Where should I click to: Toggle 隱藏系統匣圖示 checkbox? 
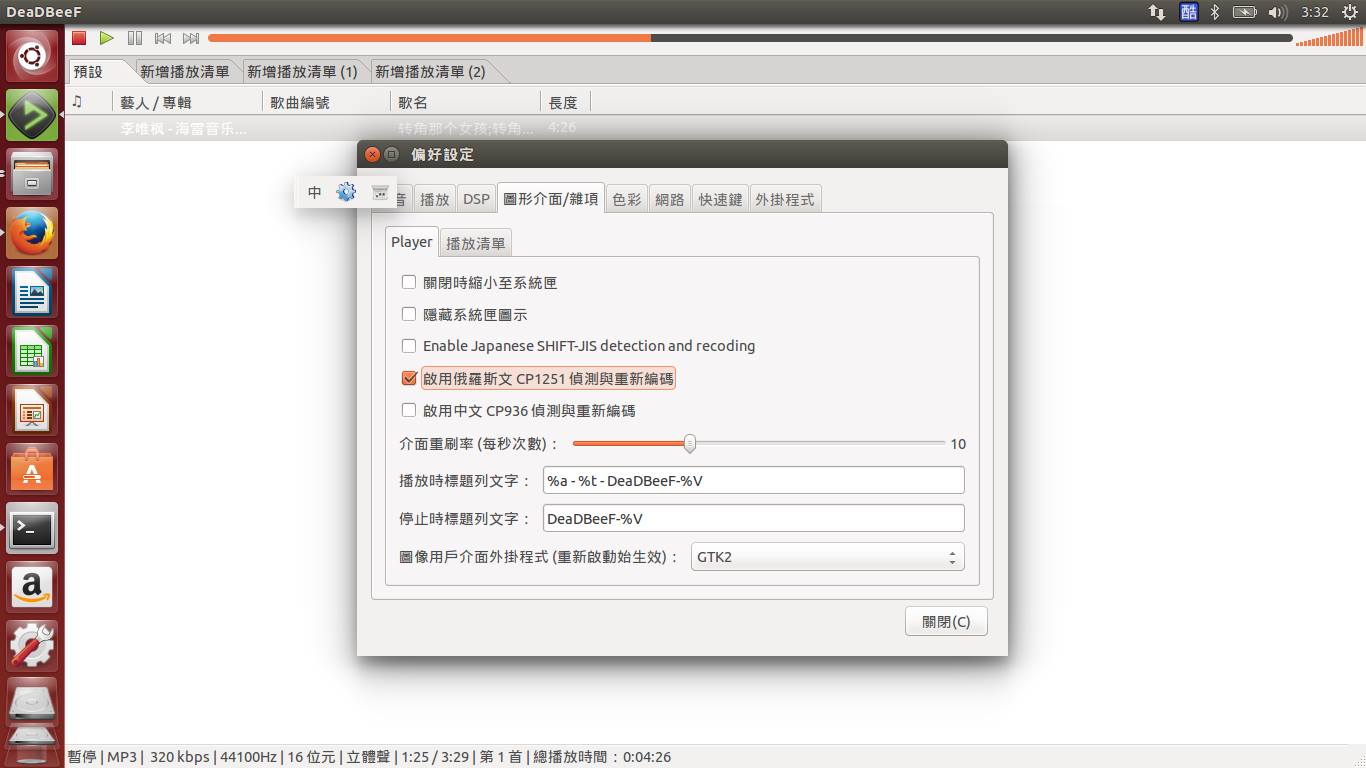tap(409, 314)
